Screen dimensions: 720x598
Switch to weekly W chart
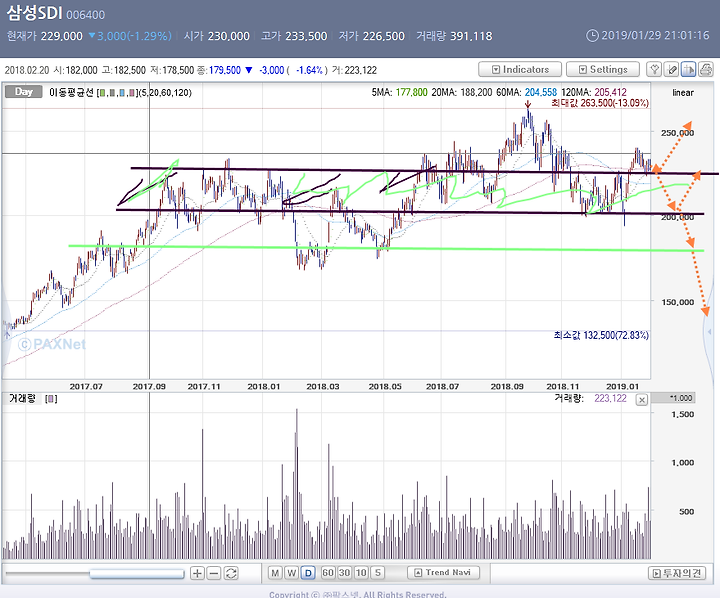[x=292, y=573]
